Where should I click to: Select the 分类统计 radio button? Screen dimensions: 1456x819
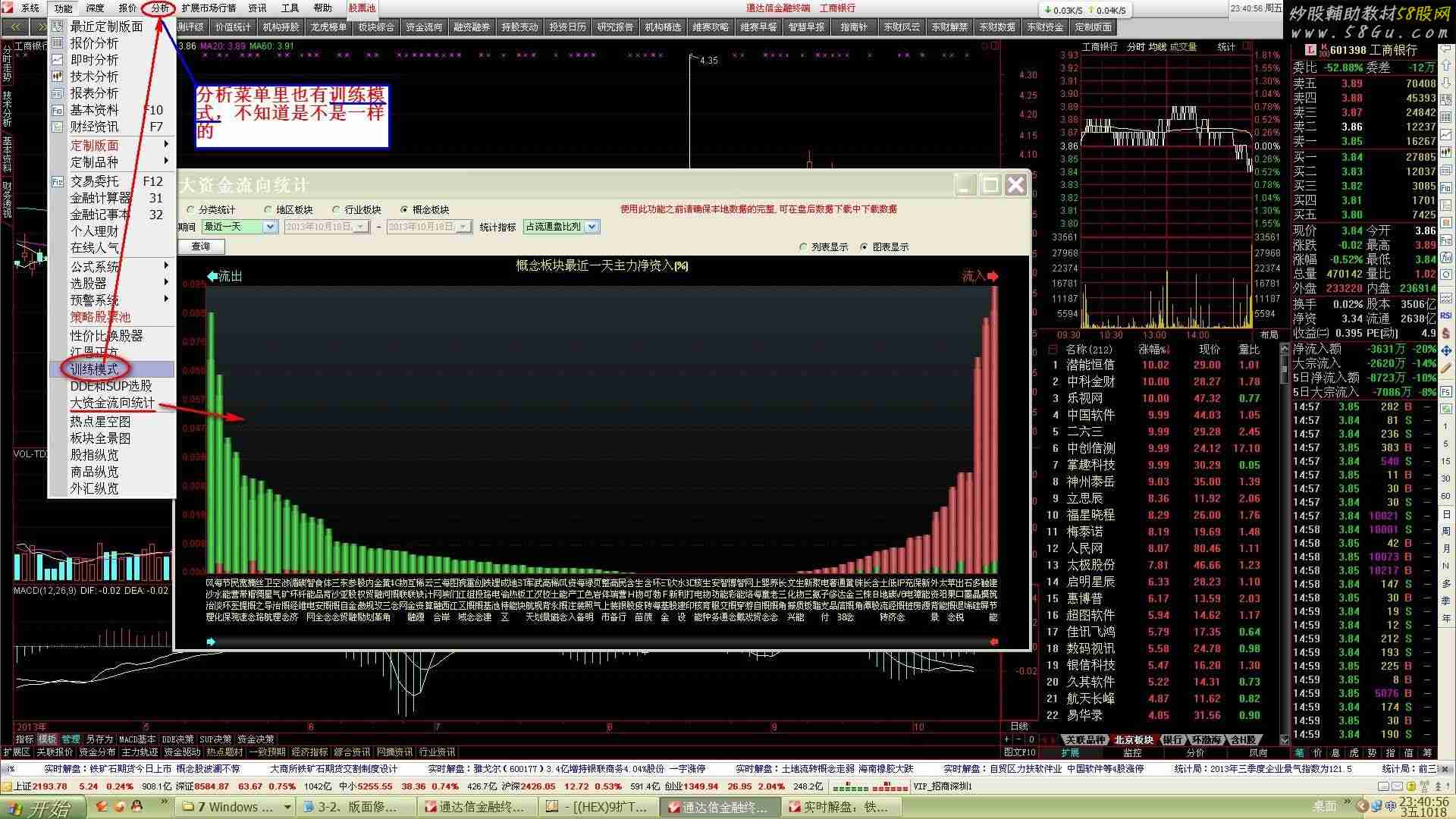click(190, 210)
